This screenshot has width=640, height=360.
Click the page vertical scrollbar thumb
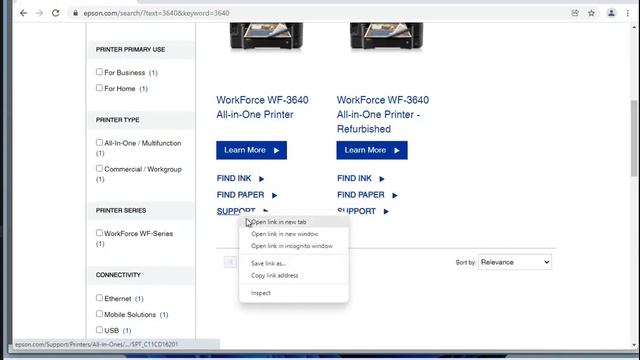click(x=634, y=138)
